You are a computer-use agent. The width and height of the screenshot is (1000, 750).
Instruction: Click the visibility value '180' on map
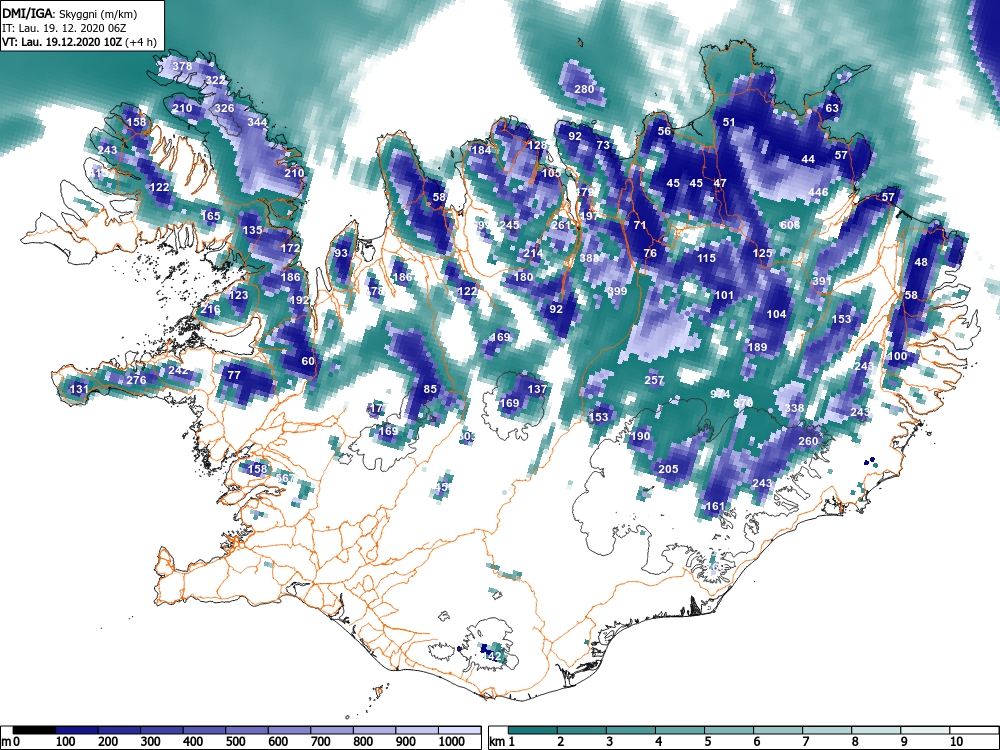[523, 277]
